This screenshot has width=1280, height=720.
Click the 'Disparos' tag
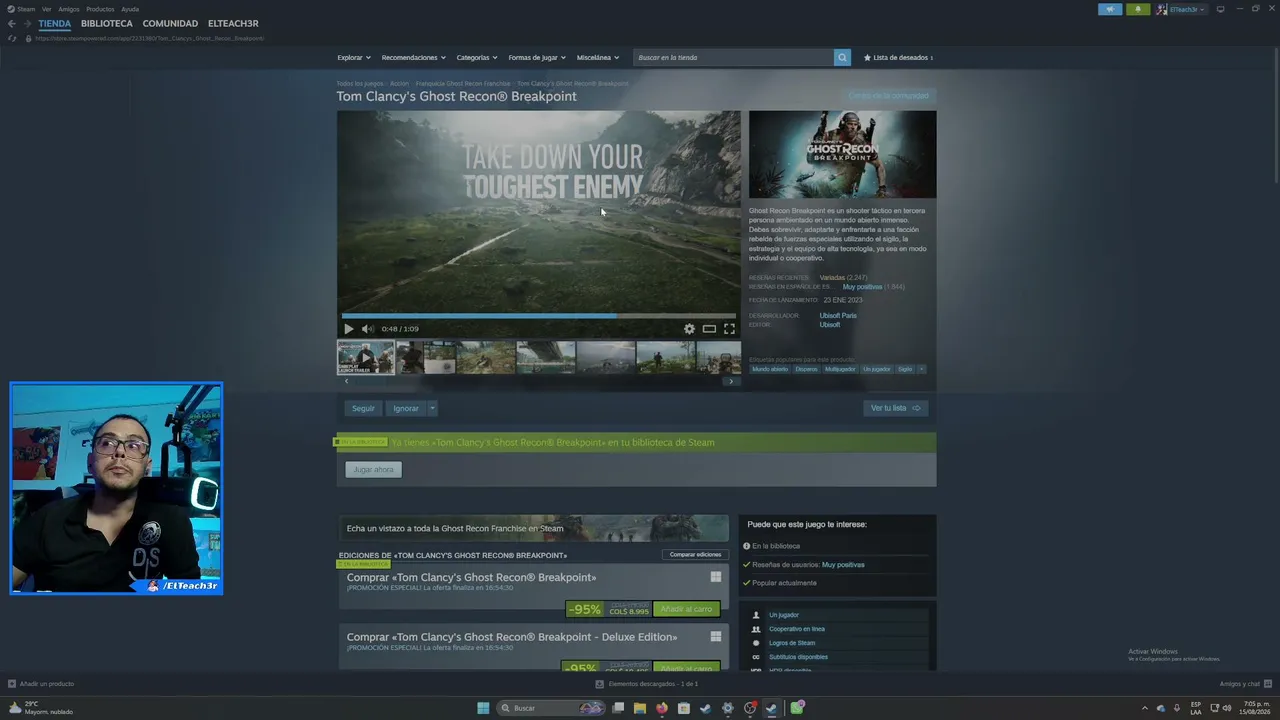tap(806, 369)
